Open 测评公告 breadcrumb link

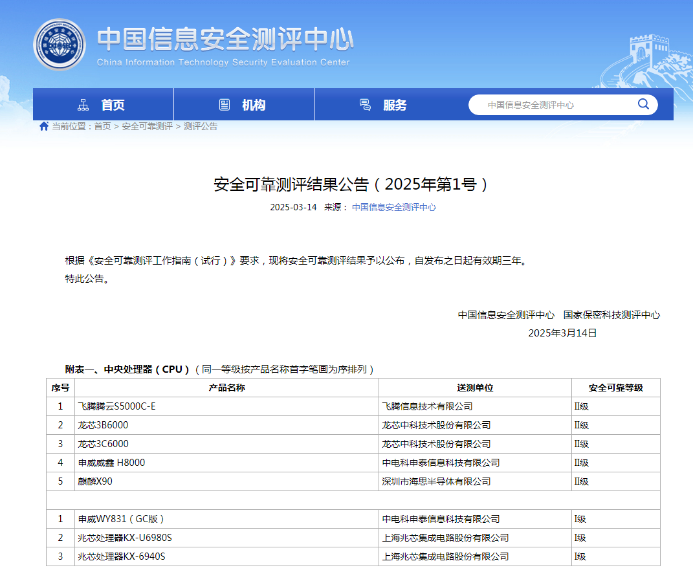coord(200,127)
